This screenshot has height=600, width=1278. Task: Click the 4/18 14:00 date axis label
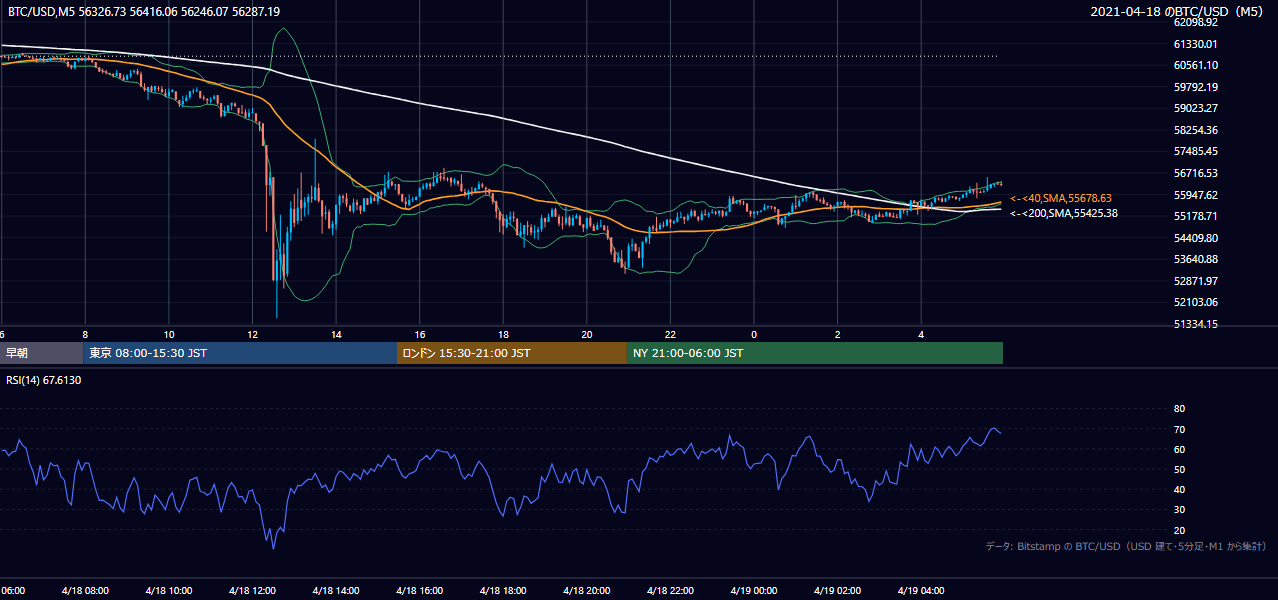[336, 591]
